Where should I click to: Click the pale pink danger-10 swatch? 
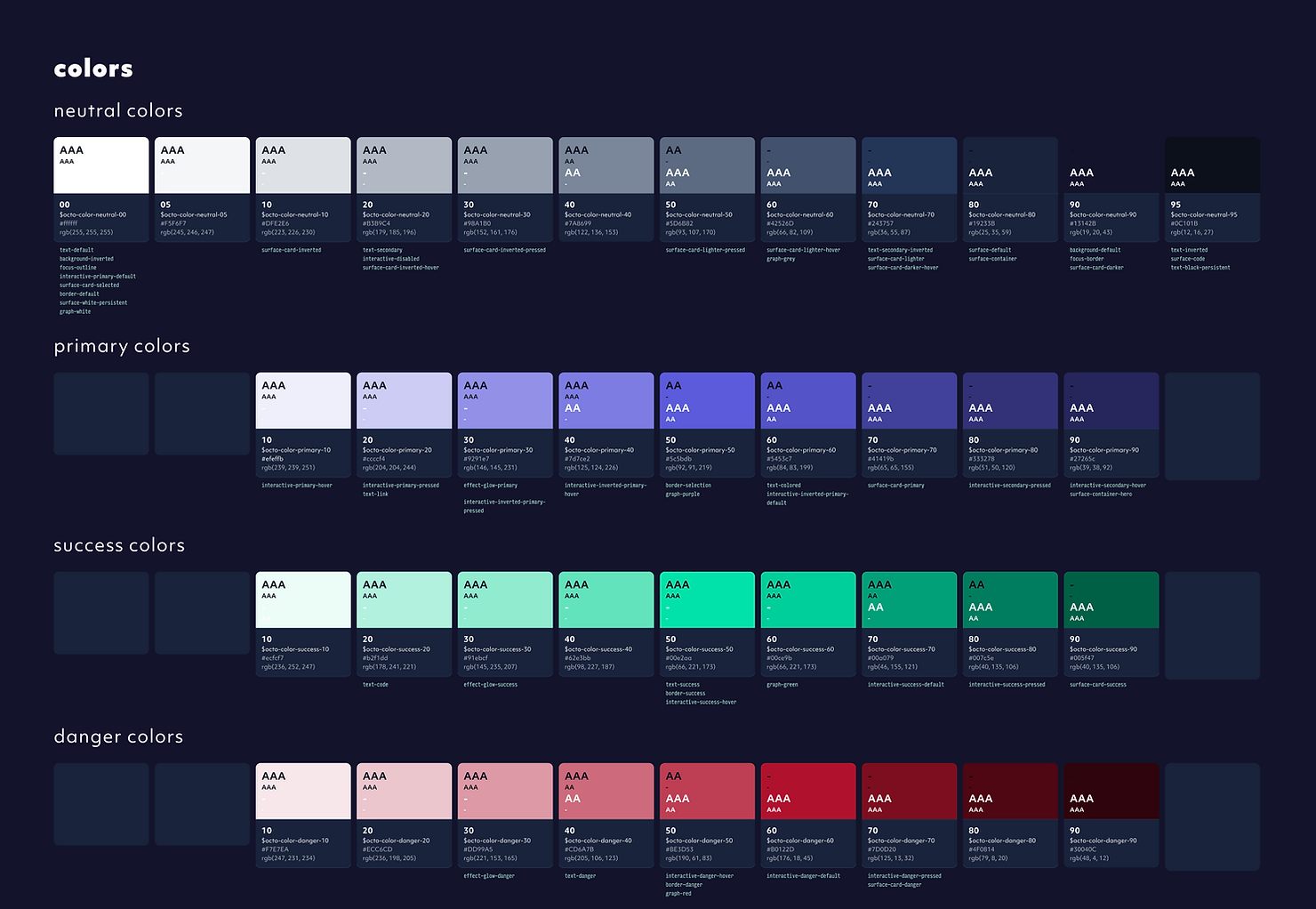[303, 791]
